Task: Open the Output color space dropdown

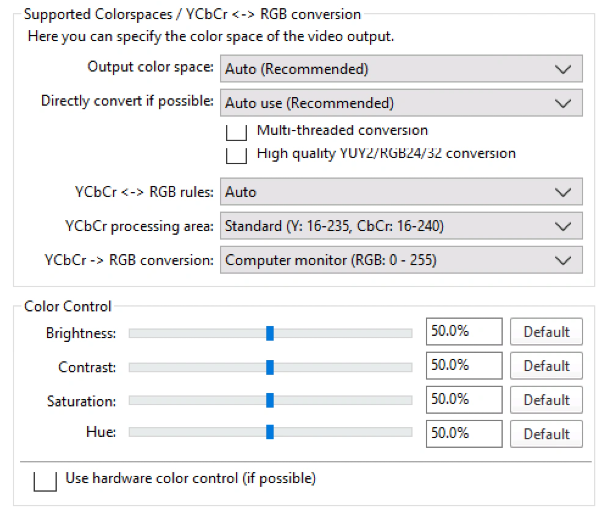Action: (400, 69)
